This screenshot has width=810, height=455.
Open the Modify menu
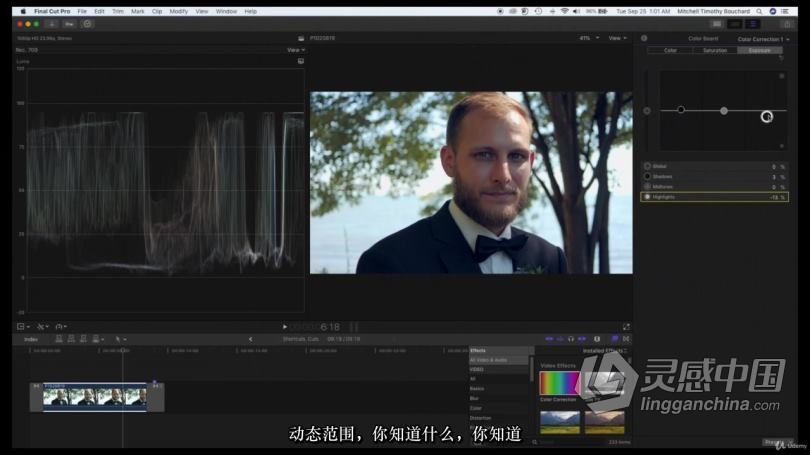tap(179, 11)
